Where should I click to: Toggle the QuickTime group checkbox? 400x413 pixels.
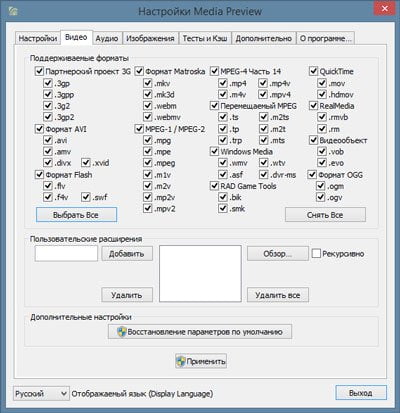coord(313,71)
